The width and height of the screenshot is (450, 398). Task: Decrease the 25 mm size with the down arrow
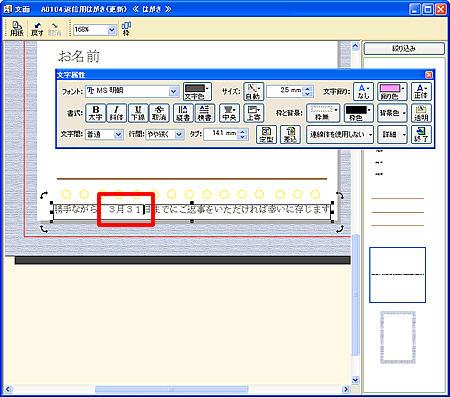(x=308, y=94)
